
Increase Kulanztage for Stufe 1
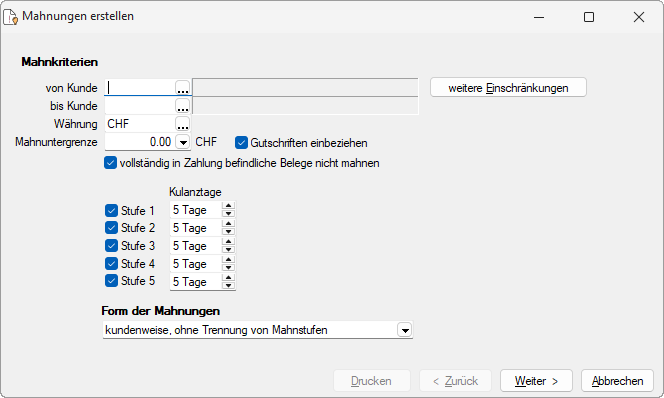[x=228, y=206]
